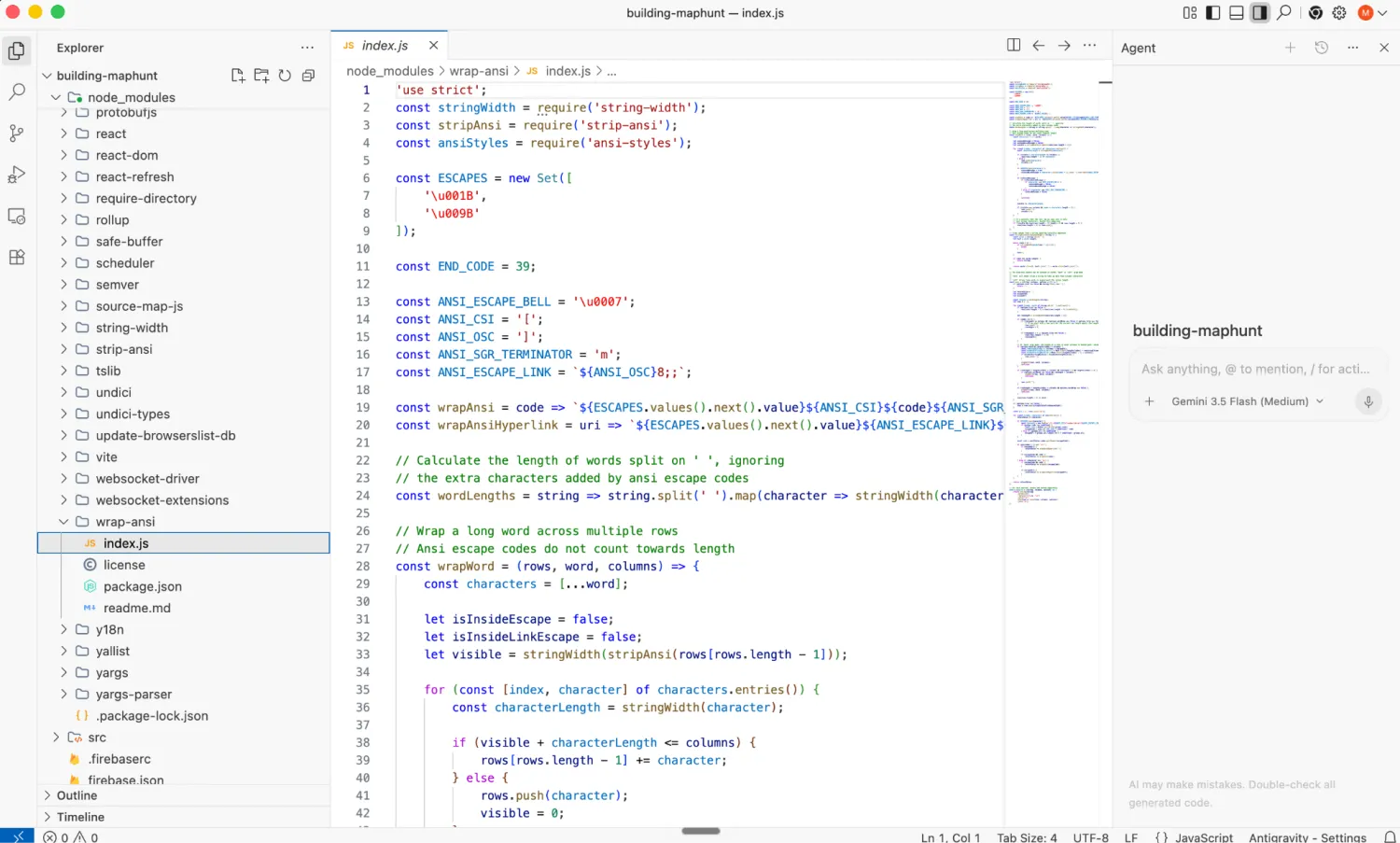Open editor more actions menu
This screenshot has height=843, width=1400.
pos(1089,45)
